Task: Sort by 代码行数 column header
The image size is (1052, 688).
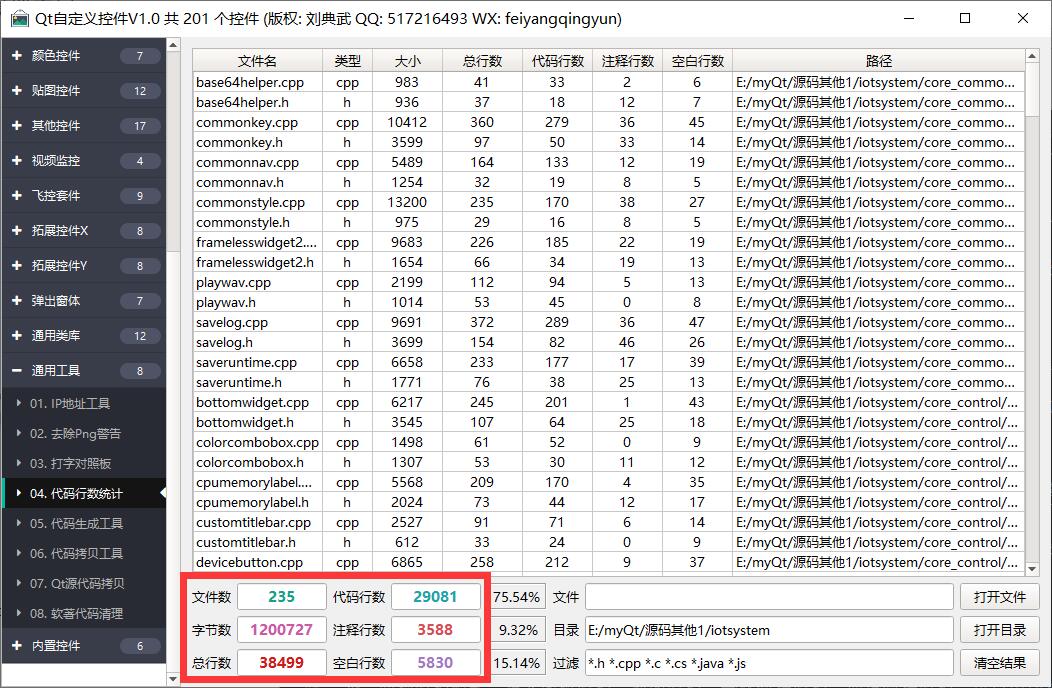Action: coord(557,61)
